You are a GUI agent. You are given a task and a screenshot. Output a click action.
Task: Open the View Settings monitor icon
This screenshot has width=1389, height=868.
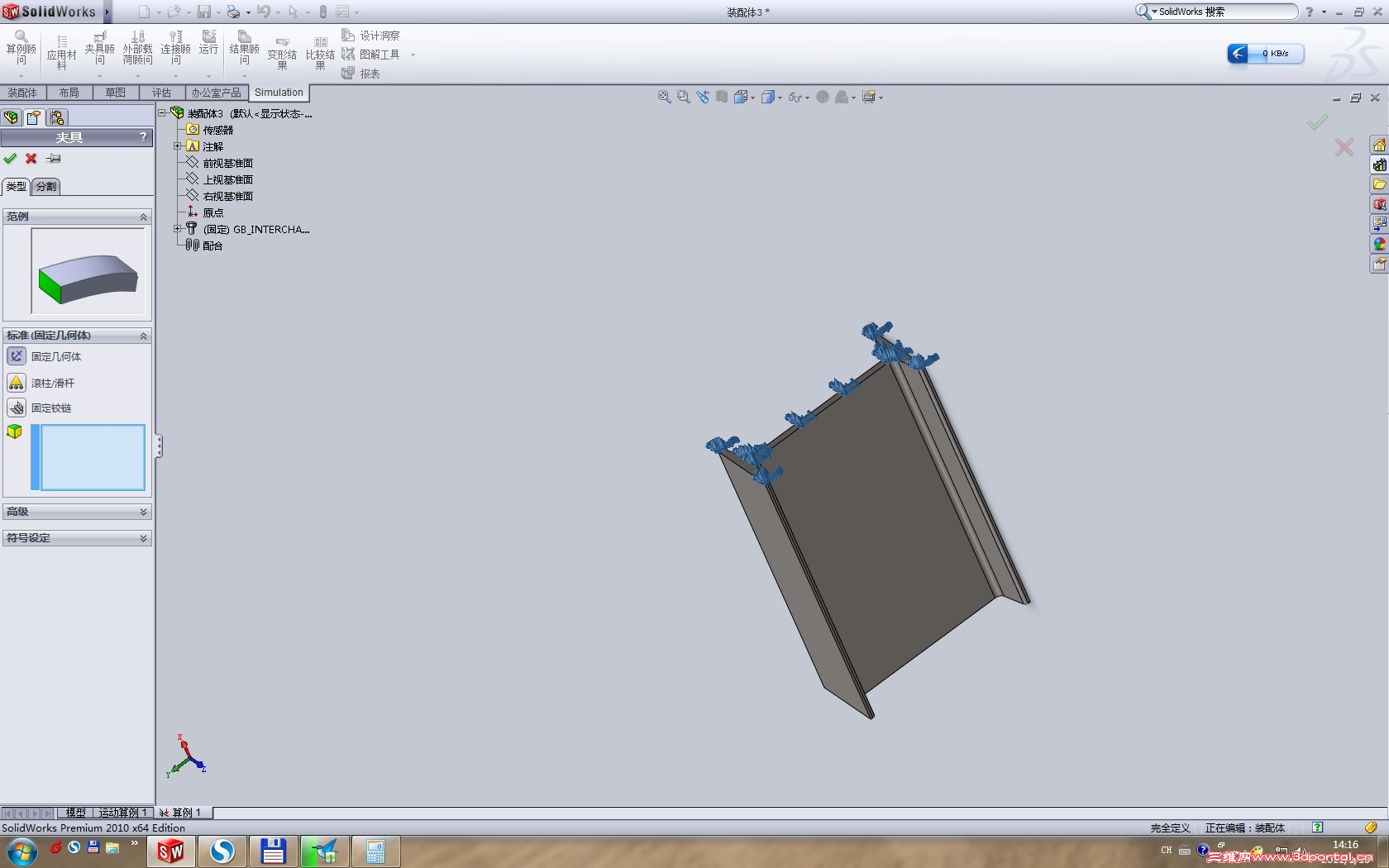(x=869, y=97)
